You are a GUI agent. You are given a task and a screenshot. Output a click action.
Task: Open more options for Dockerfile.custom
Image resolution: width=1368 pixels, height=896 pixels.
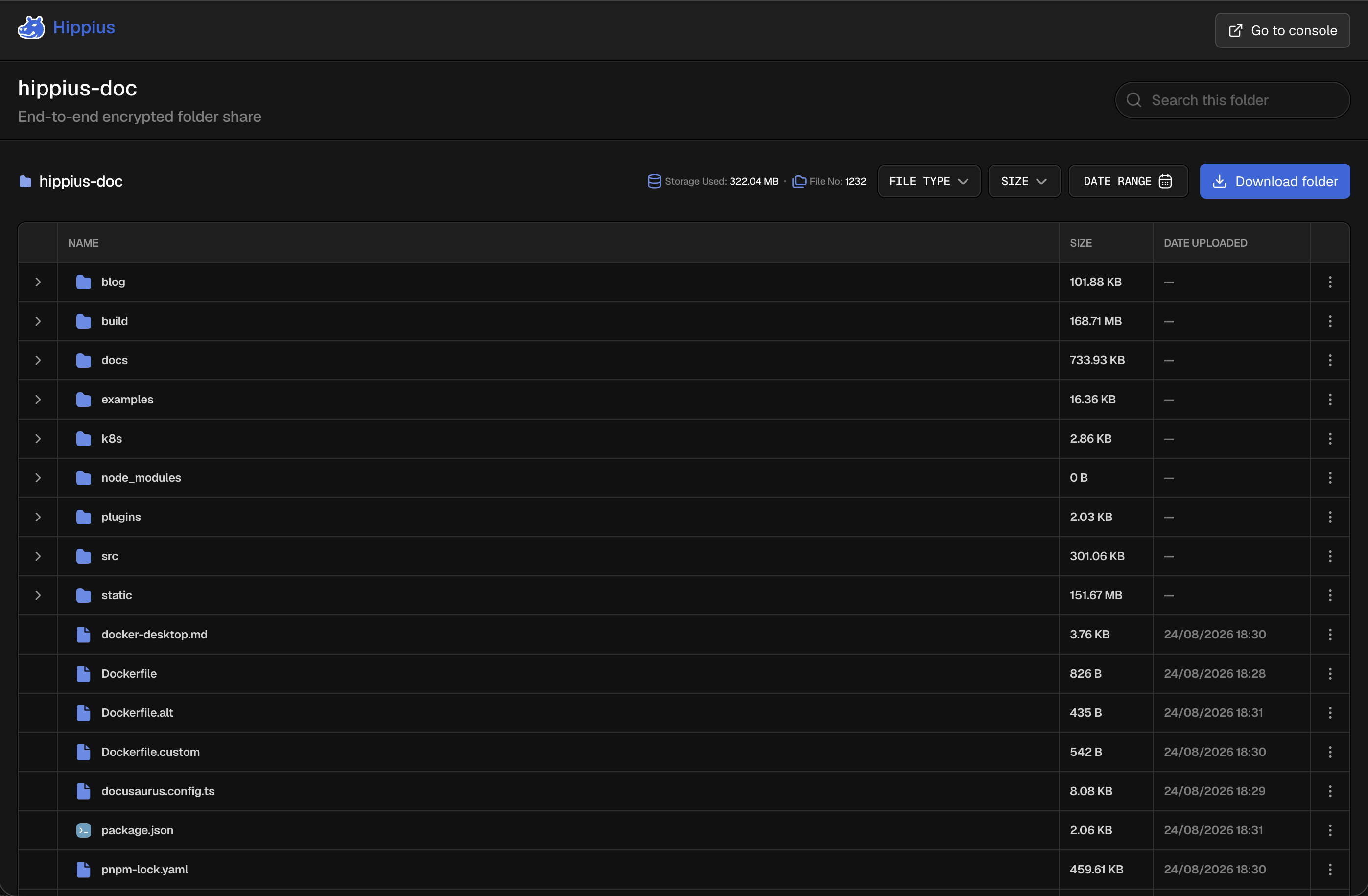click(1330, 752)
